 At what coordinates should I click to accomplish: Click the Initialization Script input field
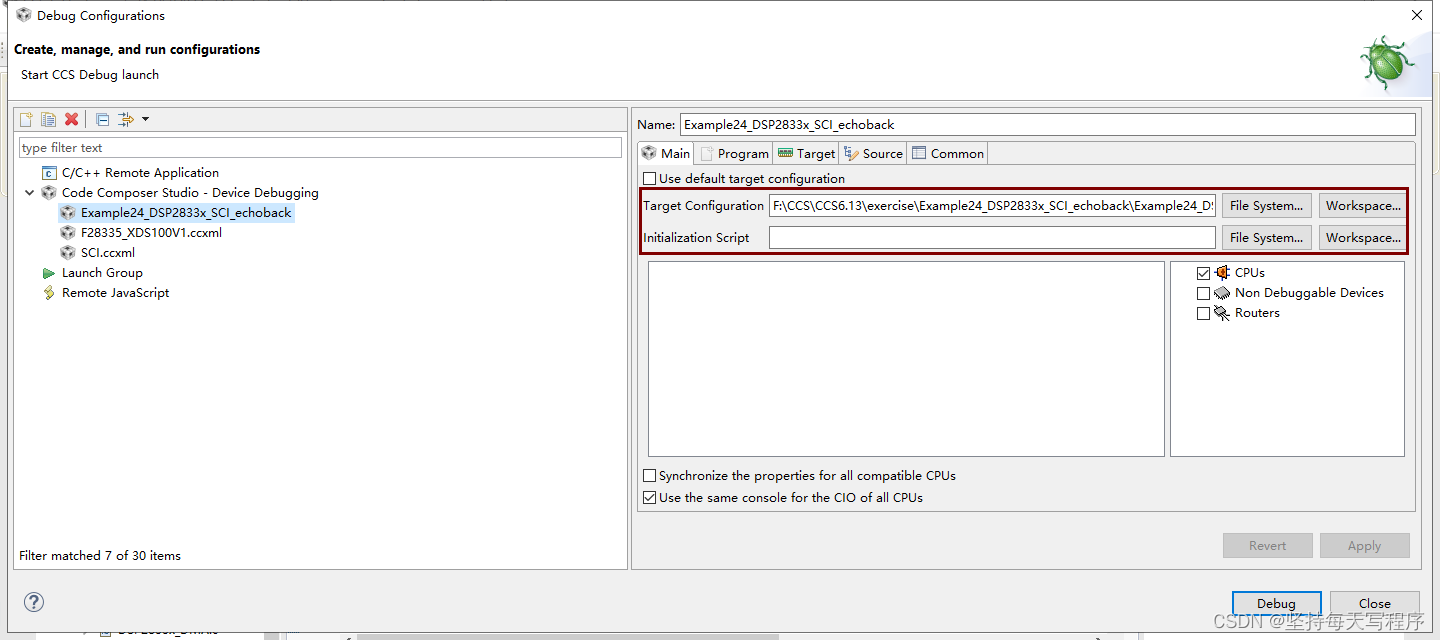click(x=992, y=238)
